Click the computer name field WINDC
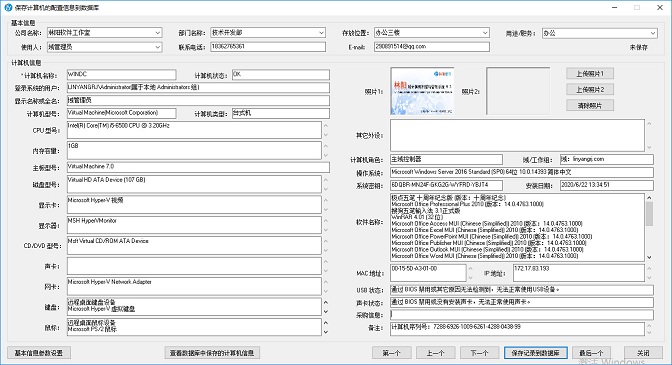 coord(121,75)
